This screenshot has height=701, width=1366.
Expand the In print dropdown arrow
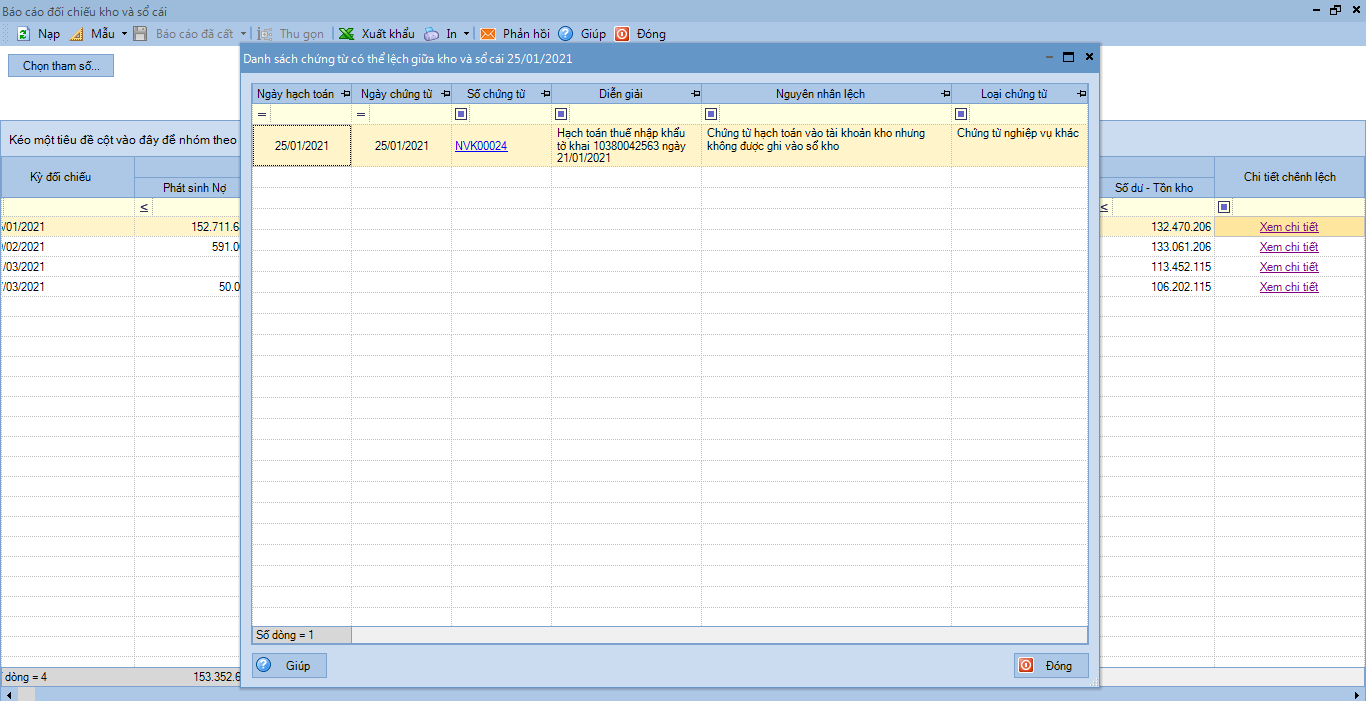tap(466, 34)
